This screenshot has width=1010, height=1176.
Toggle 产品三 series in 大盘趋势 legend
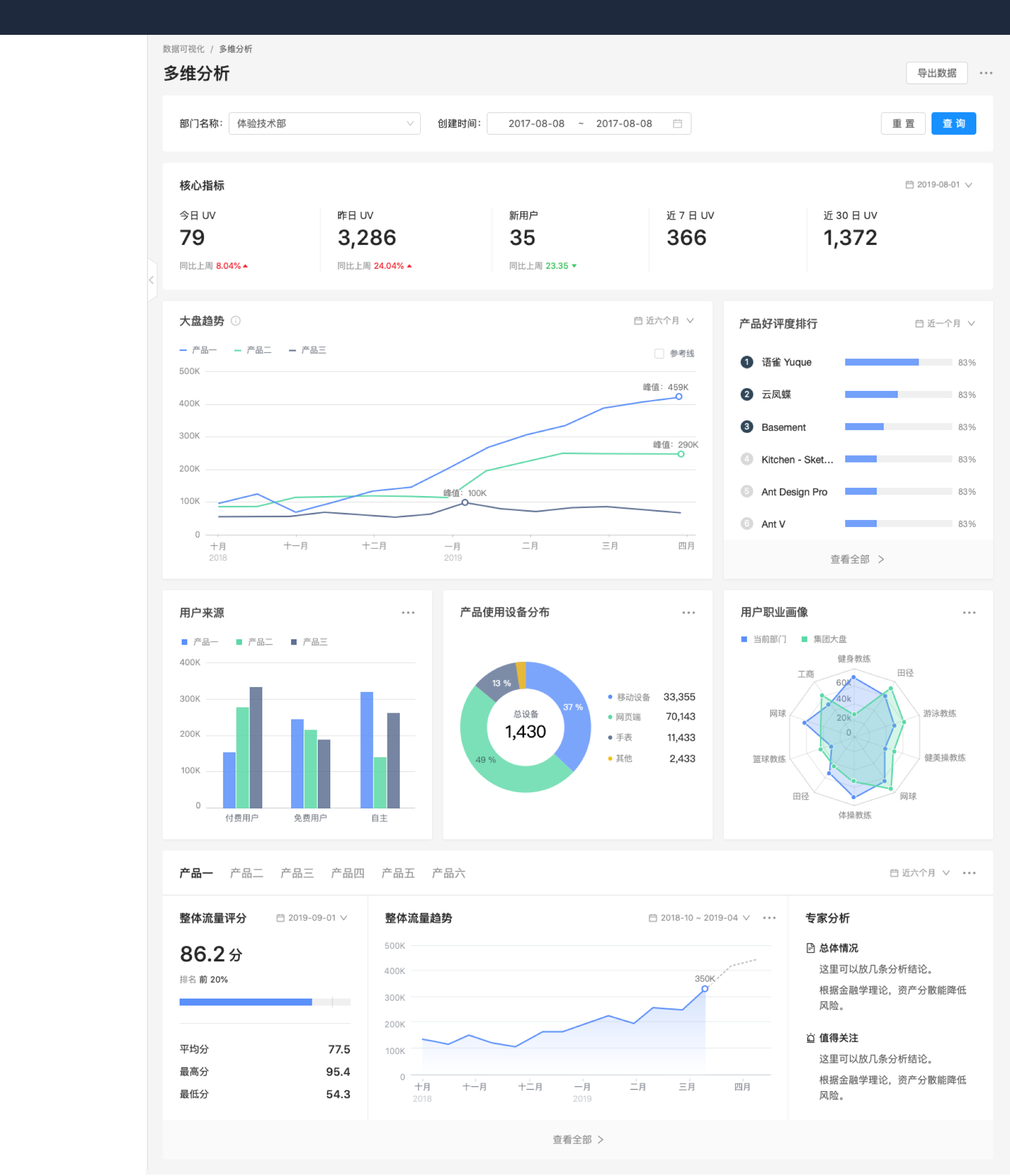pos(307,350)
